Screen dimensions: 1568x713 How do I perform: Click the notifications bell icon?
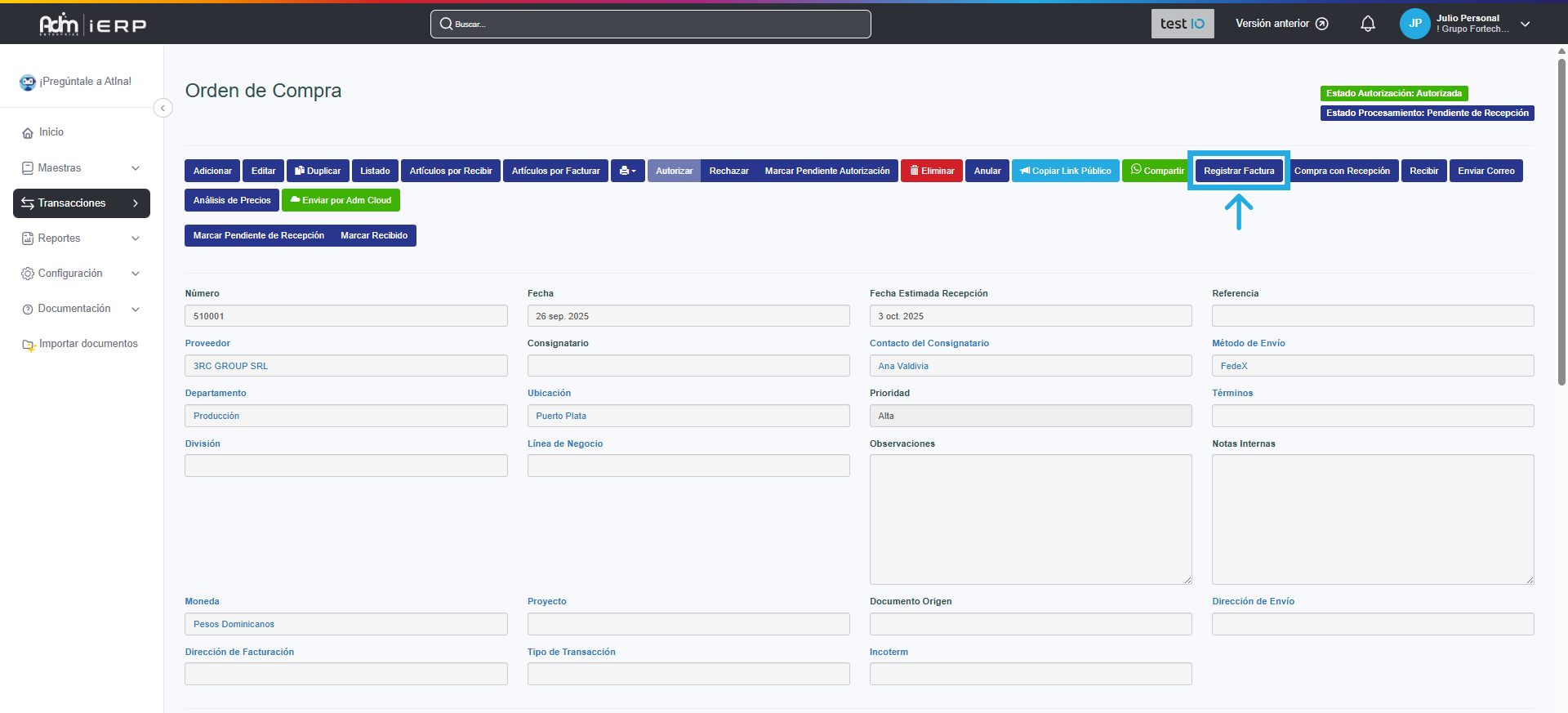pos(1367,24)
